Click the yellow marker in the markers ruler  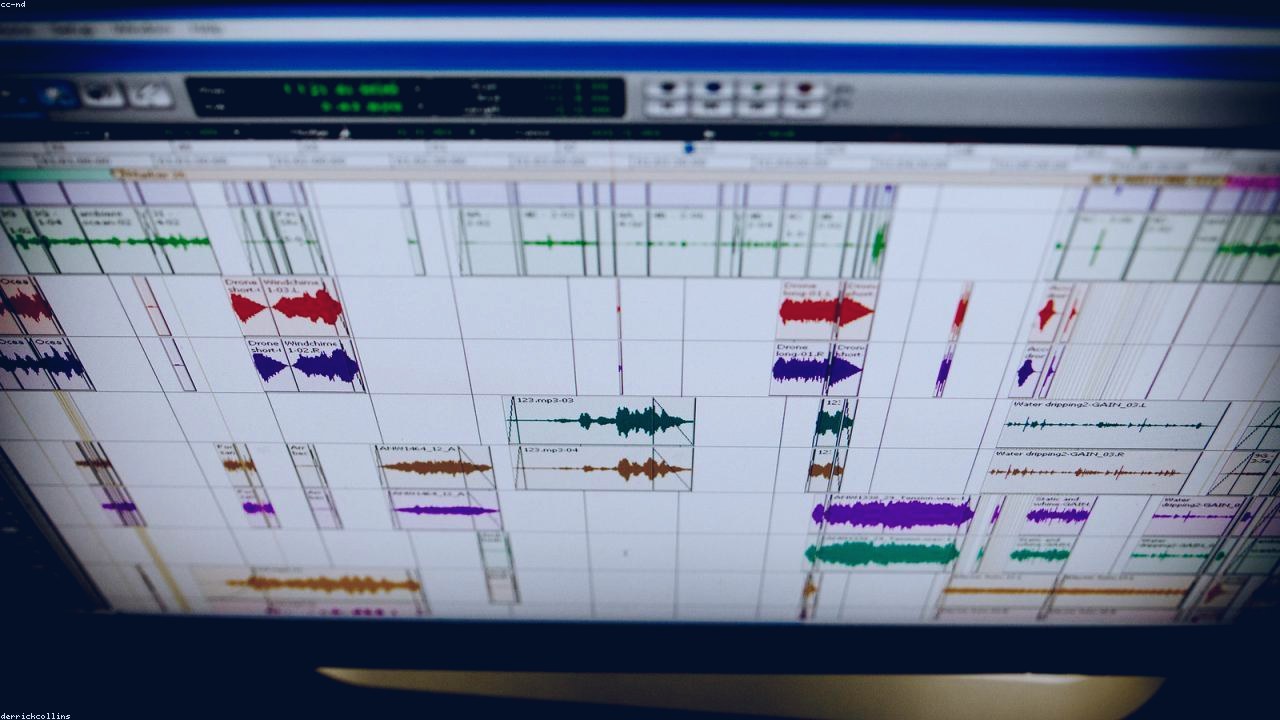pyautogui.click(x=150, y=174)
